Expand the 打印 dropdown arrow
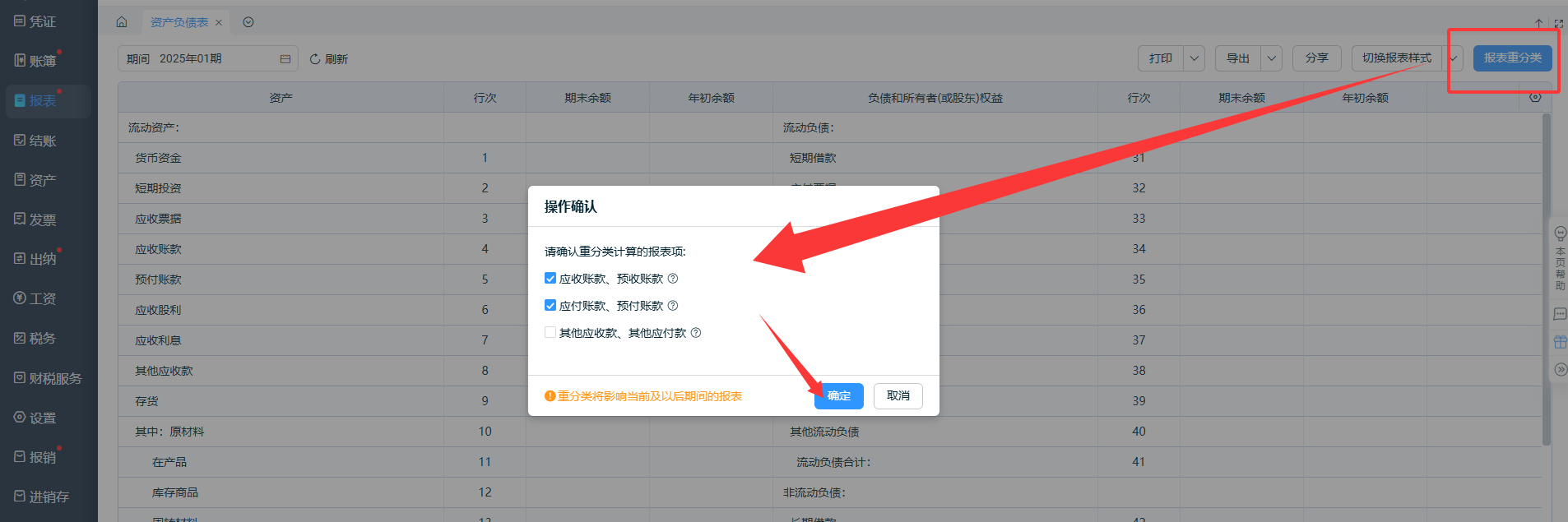The image size is (1568, 522). click(1195, 58)
